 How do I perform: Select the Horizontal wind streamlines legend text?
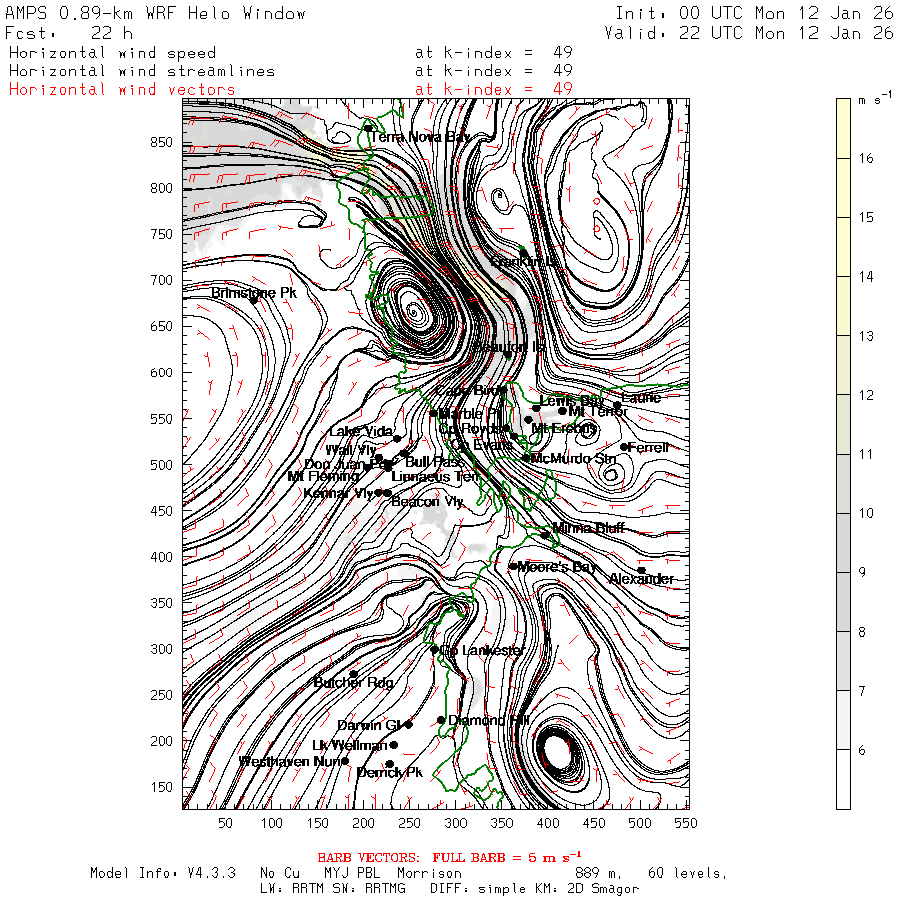click(141, 71)
